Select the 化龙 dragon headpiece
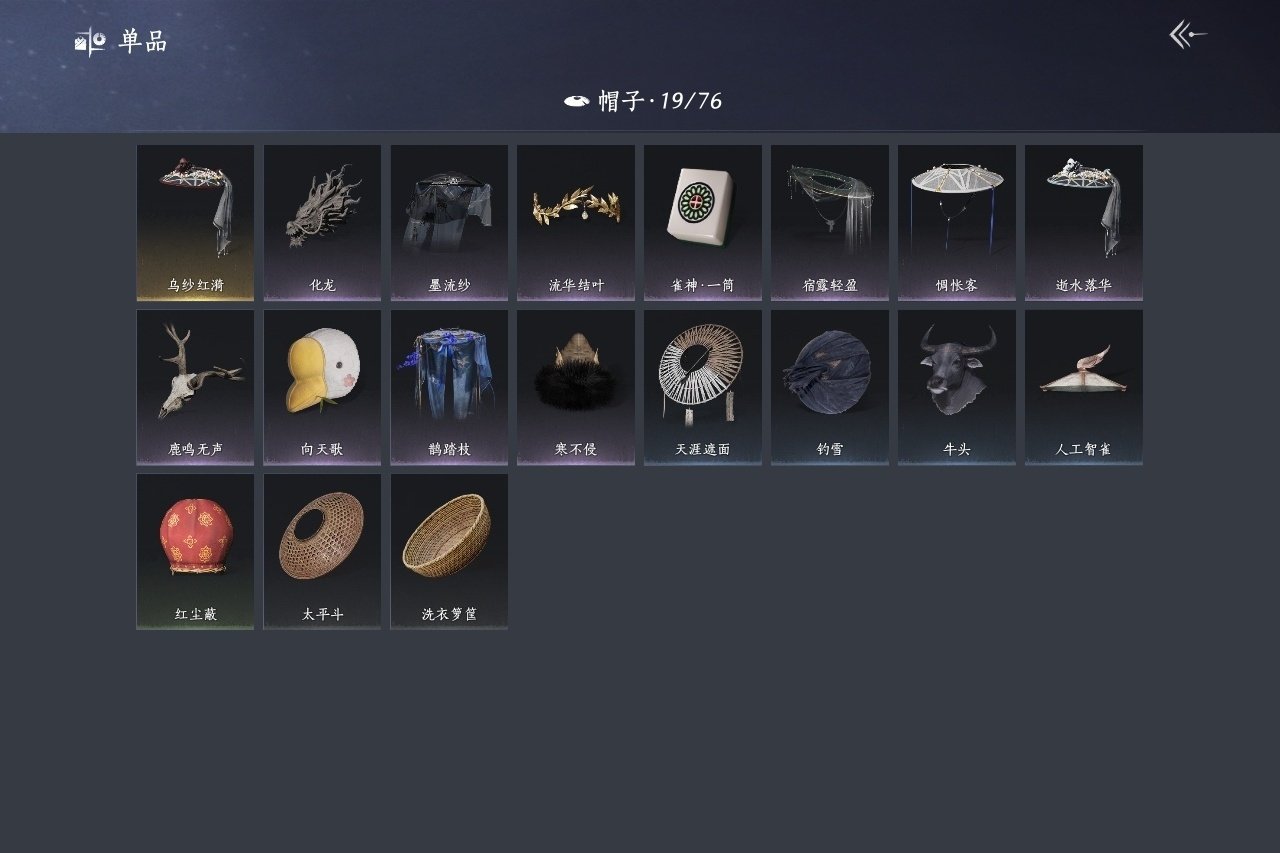 tap(322, 223)
